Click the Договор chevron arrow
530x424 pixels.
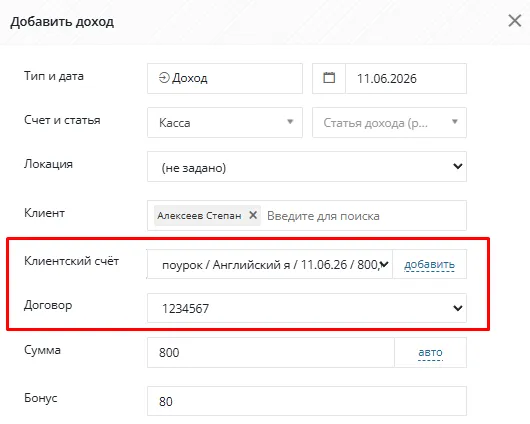point(458,308)
